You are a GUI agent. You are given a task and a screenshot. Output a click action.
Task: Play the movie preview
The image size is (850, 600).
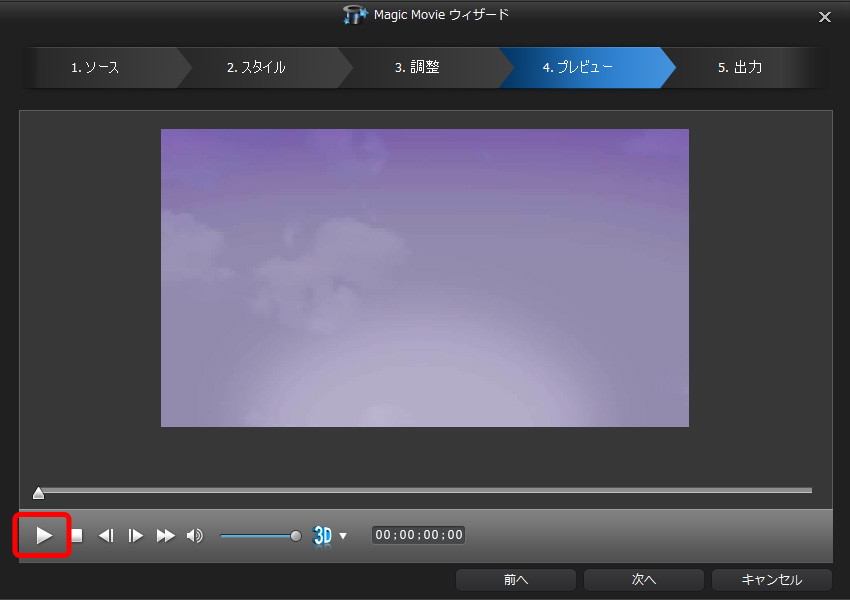pos(43,535)
